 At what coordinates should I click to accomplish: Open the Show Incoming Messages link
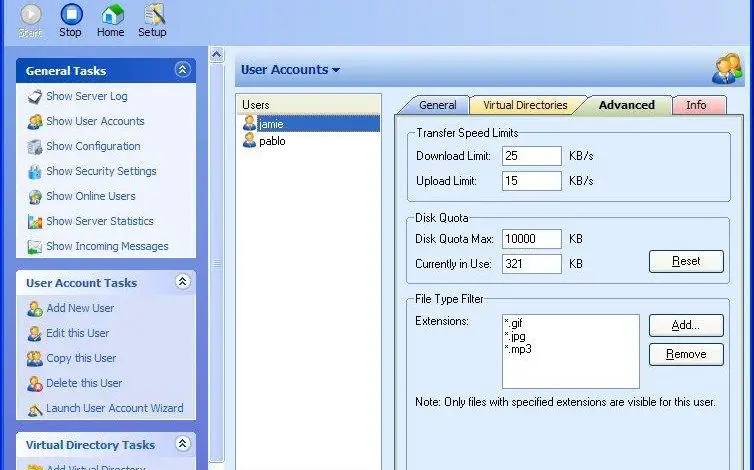click(x=107, y=246)
